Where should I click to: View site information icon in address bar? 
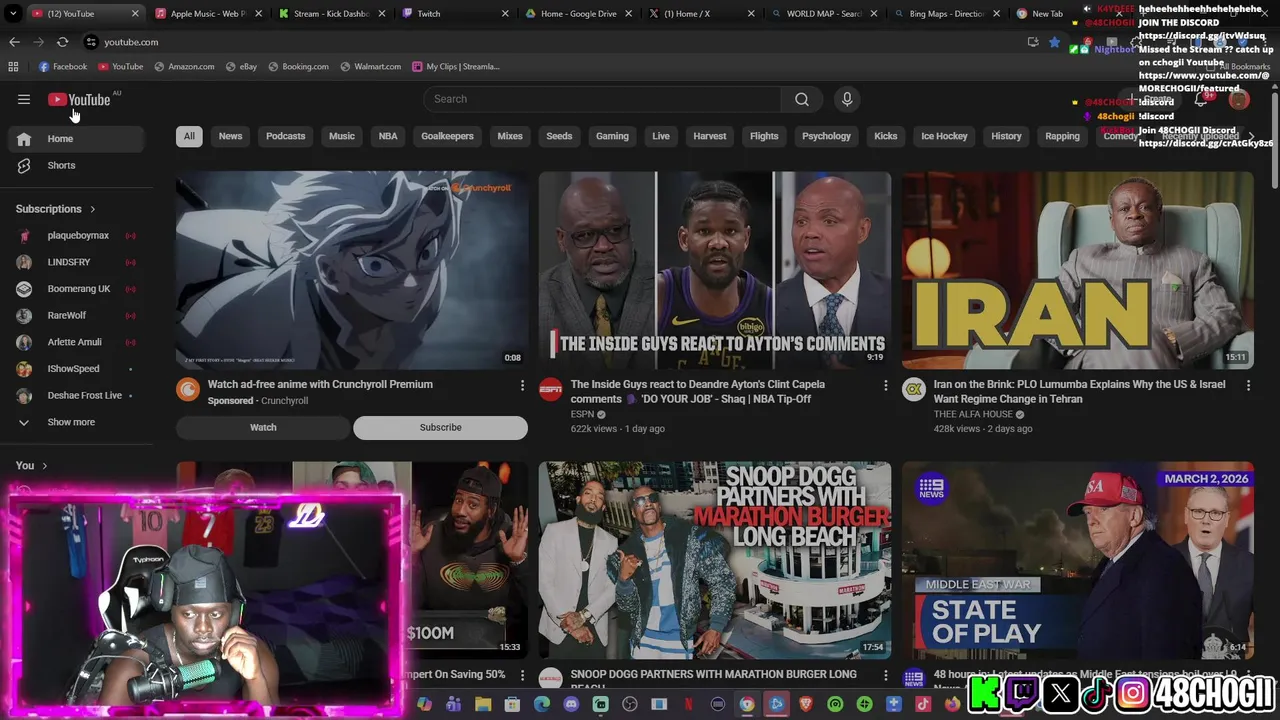pyautogui.click(x=91, y=42)
